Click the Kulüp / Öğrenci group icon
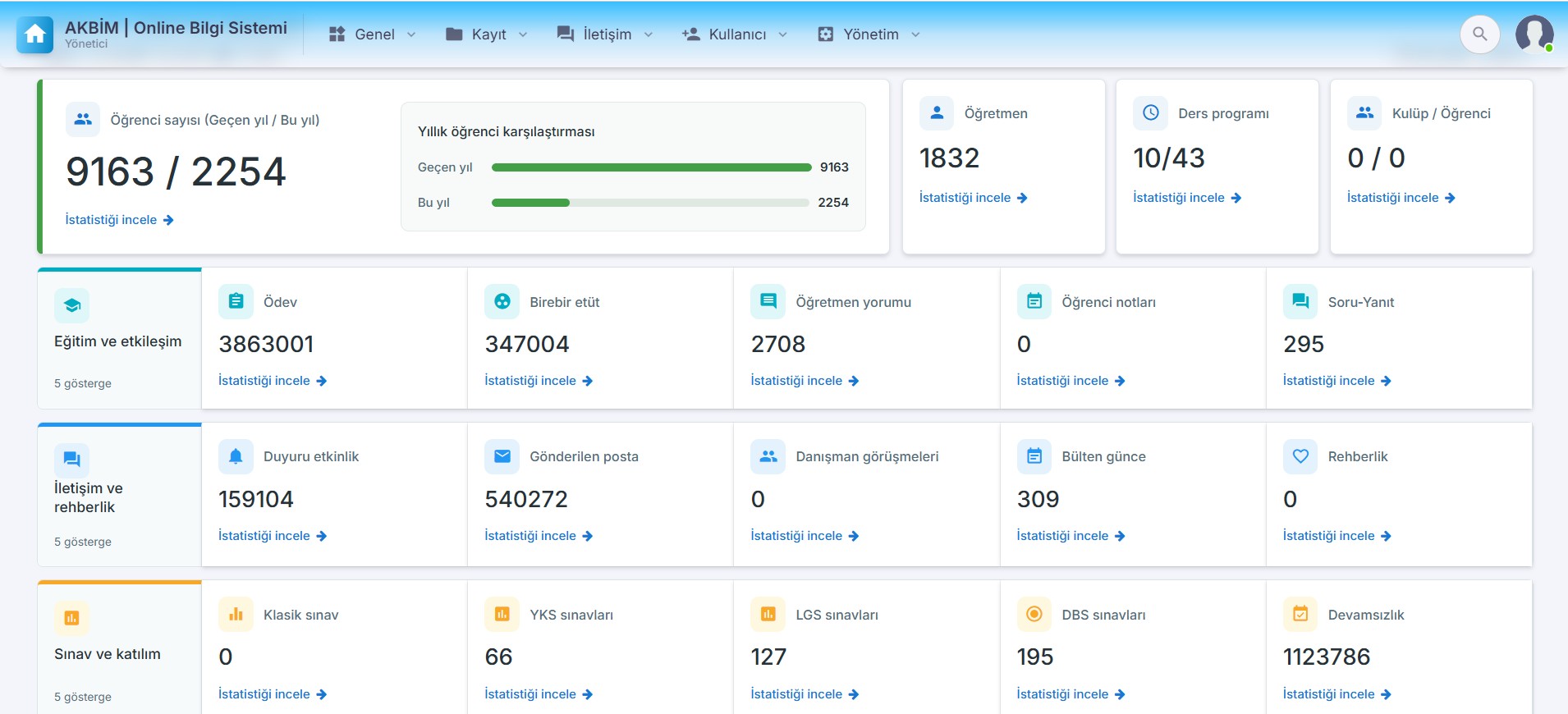Image resolution: width=1568 pixels, height=714 pixels. pyautogui.click(x=1364, y=112)
